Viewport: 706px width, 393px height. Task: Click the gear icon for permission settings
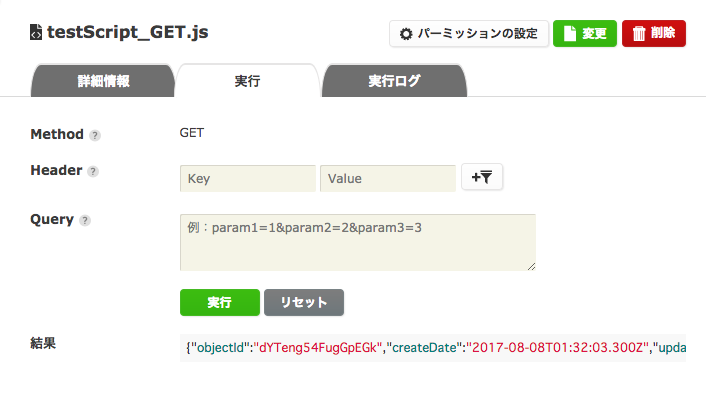(406, 34)
